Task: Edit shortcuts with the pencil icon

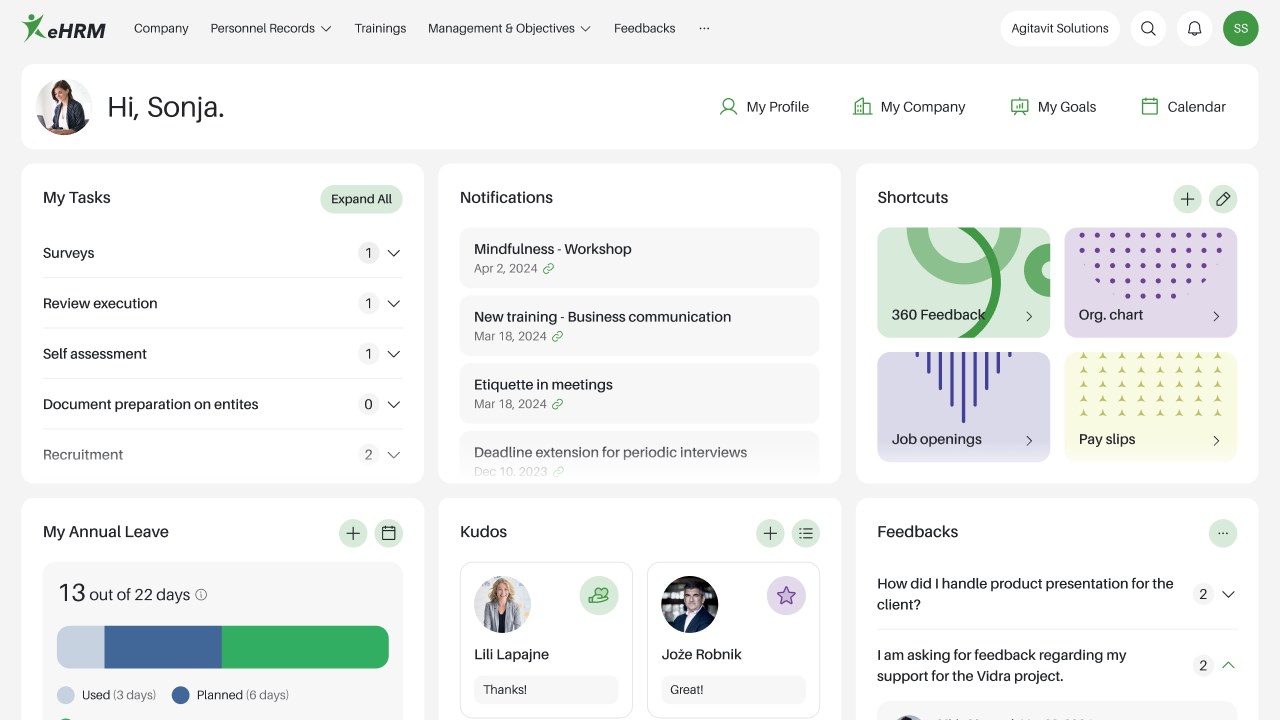Action: tap(1223, 199)
